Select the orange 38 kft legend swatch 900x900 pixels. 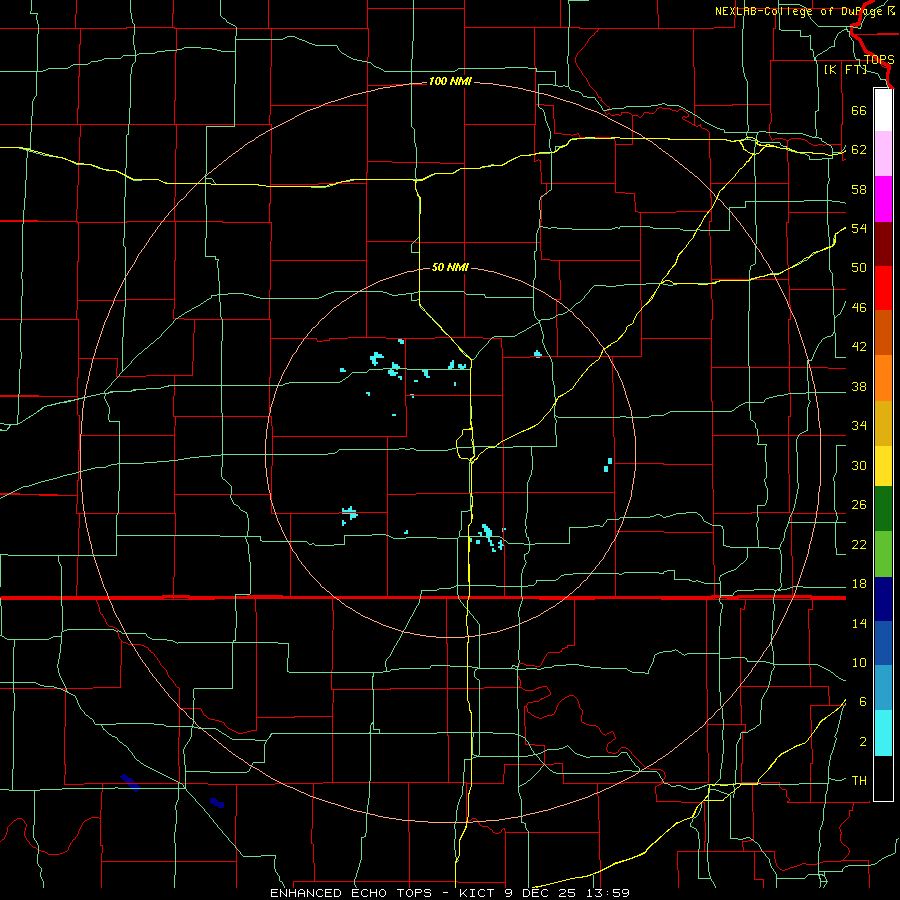pos(883,378)
